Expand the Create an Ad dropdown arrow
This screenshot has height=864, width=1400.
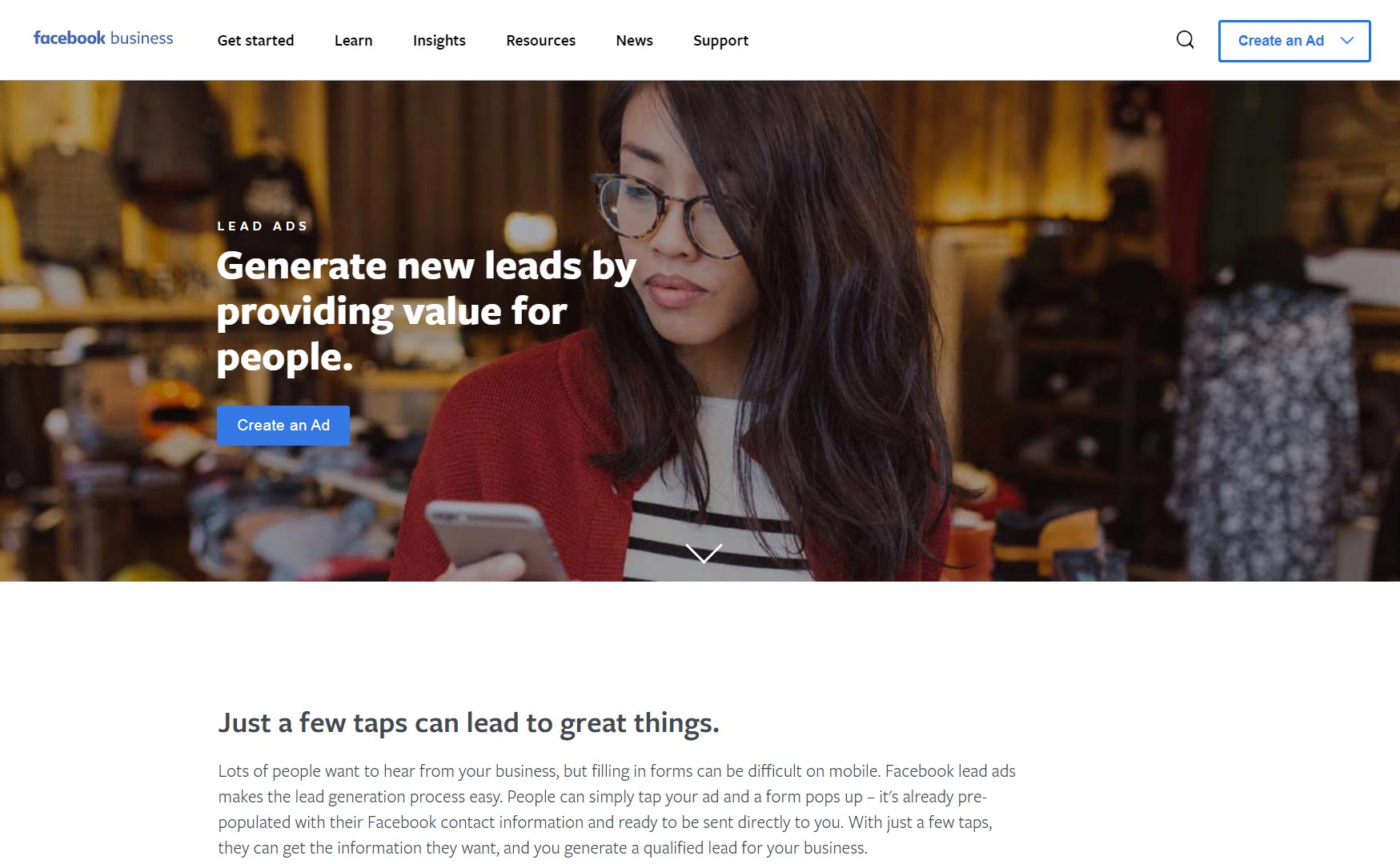1347,40
